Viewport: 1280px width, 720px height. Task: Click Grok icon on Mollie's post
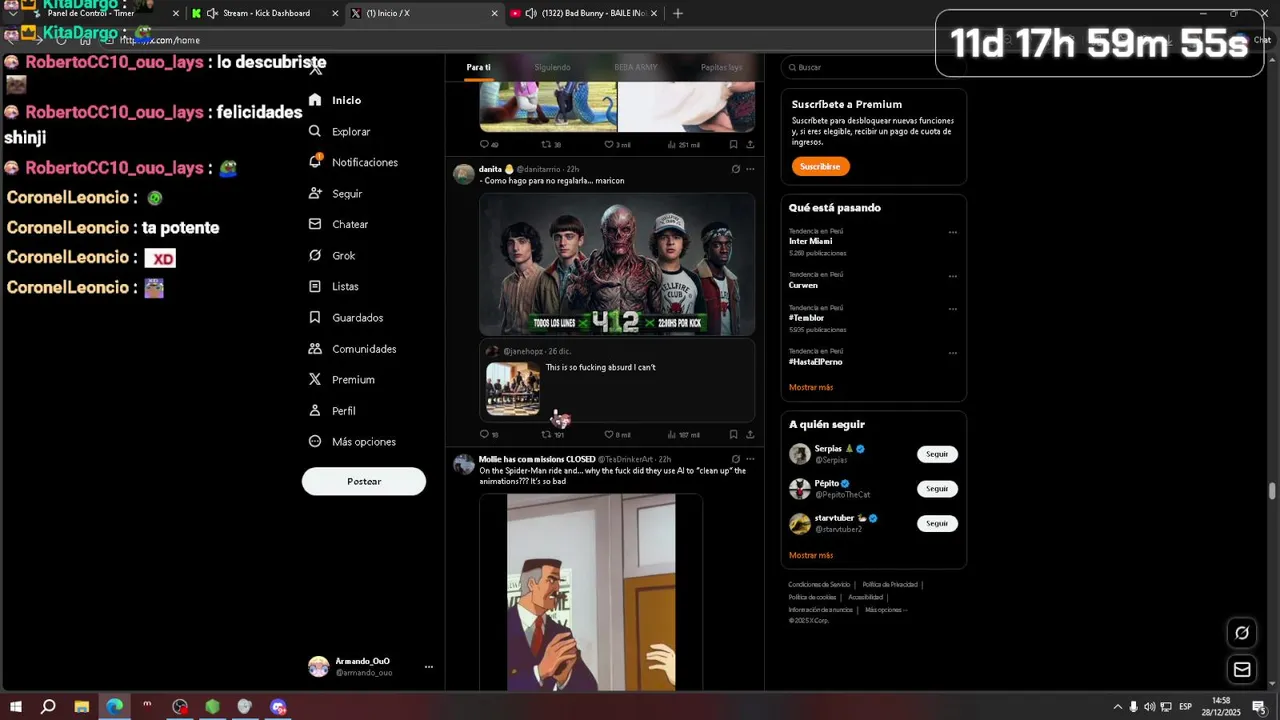736,459
